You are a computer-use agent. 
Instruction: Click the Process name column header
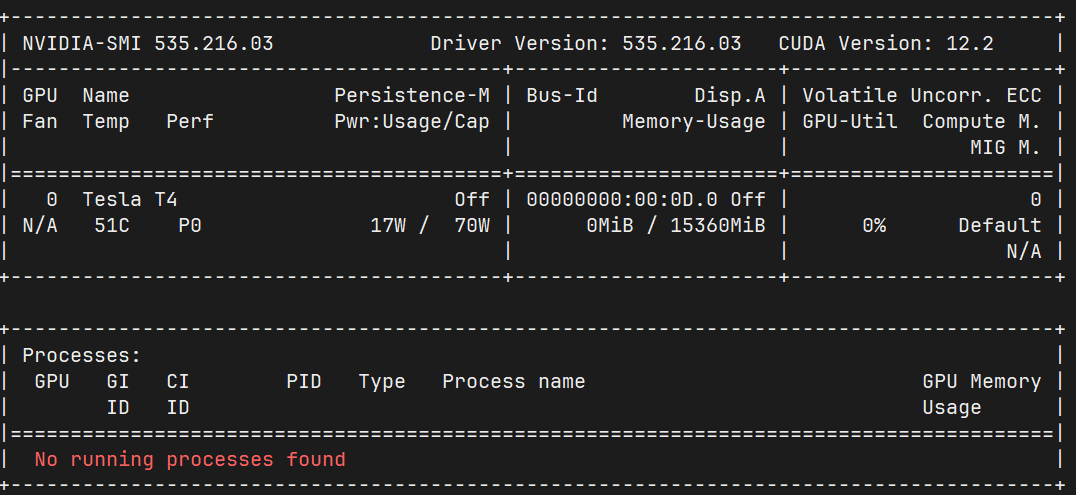pos(513,382)
